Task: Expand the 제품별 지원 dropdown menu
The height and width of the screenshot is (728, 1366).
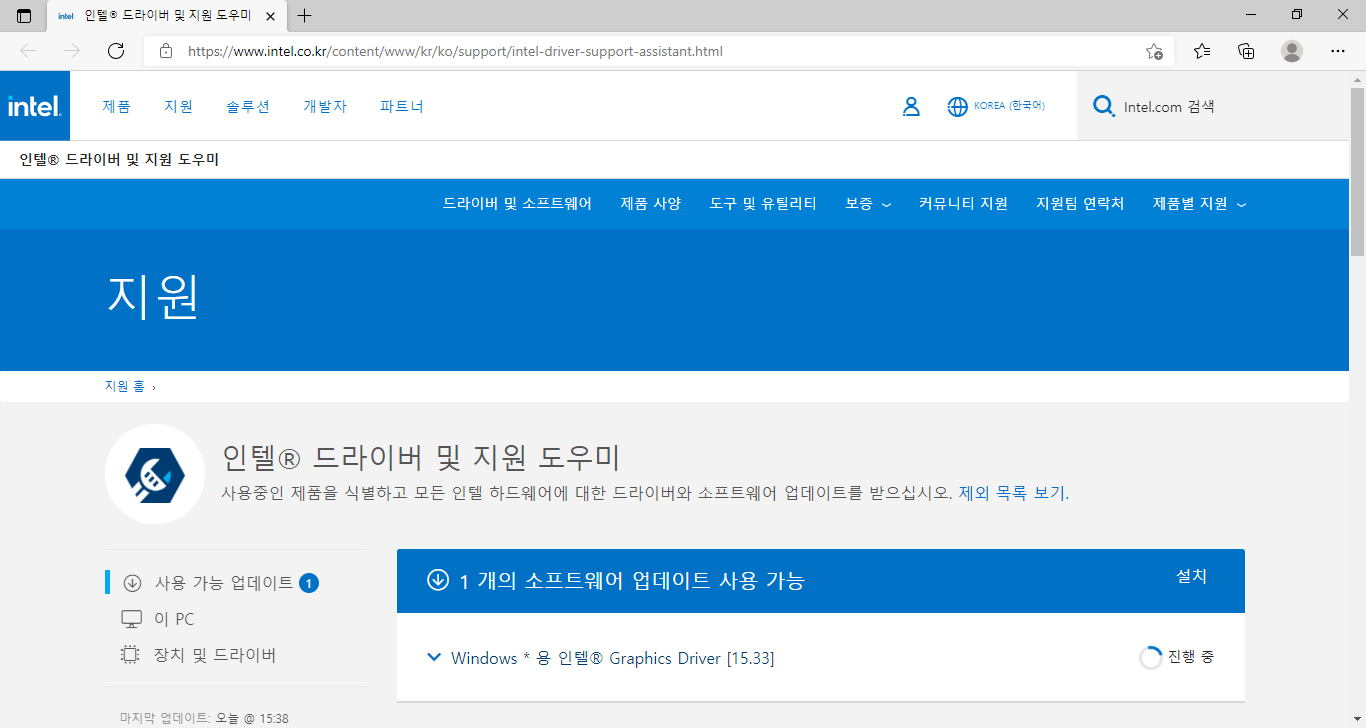Action: click(1199, 204)
